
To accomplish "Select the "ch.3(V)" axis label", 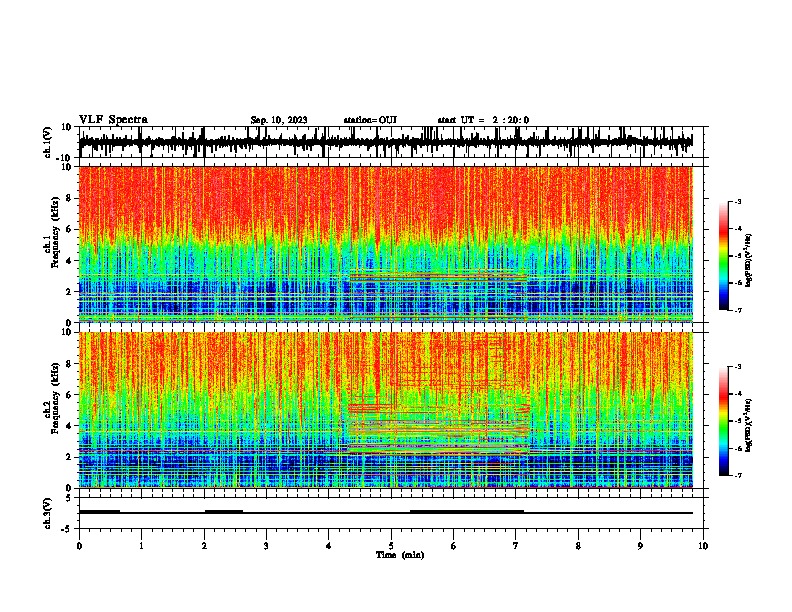I will click(x=48, y=513).
